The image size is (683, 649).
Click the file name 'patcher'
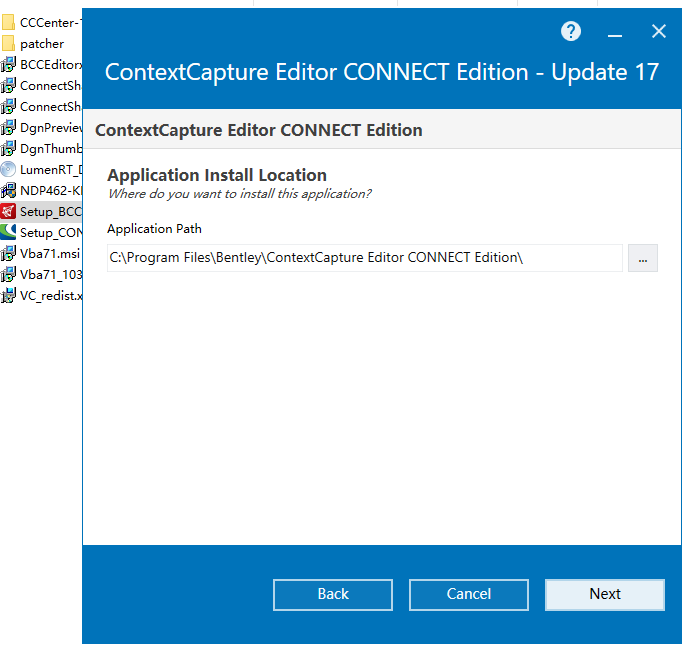pos(42,44)
